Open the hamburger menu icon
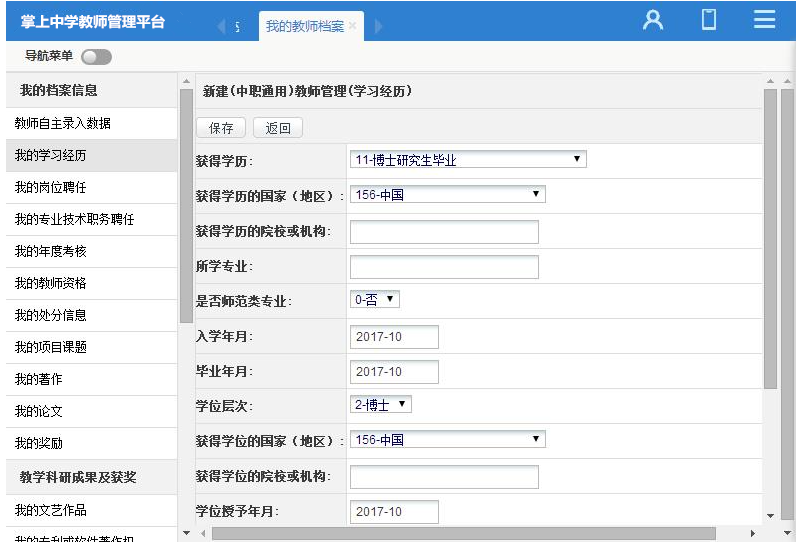 pyautogui.click(x=764, y=19)
